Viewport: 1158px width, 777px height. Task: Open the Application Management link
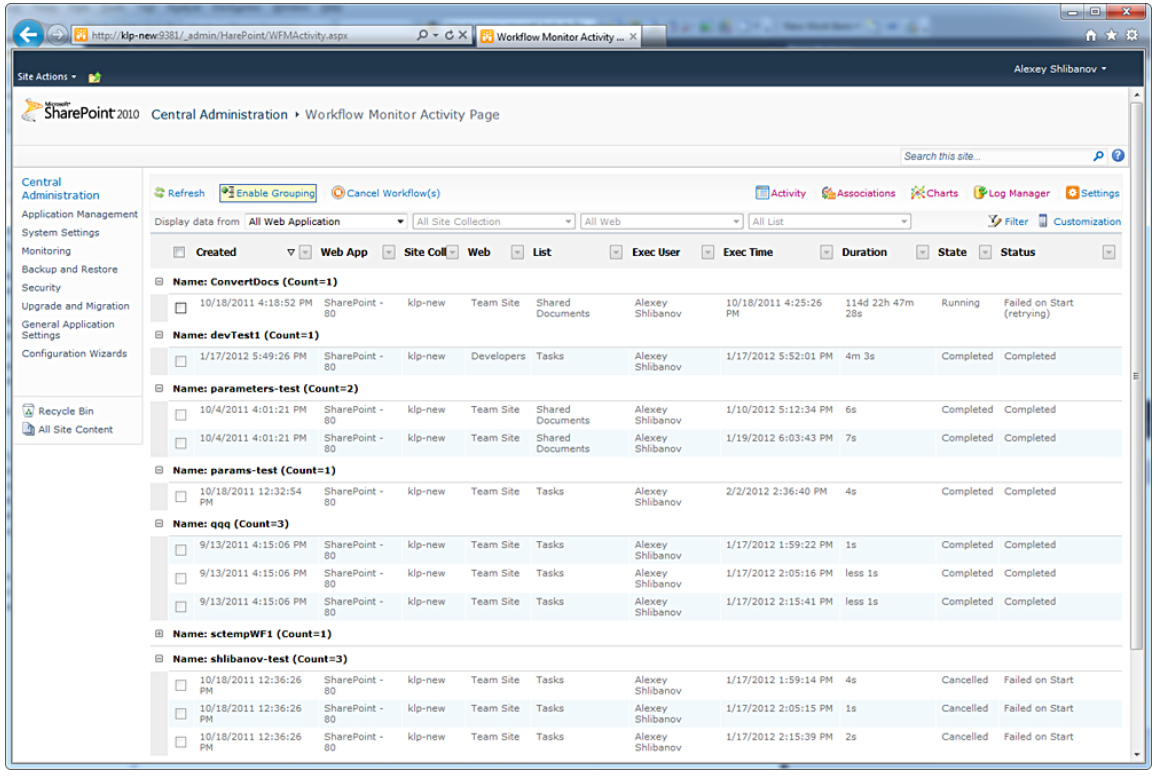pyautogui.click(x=80, y=214)
